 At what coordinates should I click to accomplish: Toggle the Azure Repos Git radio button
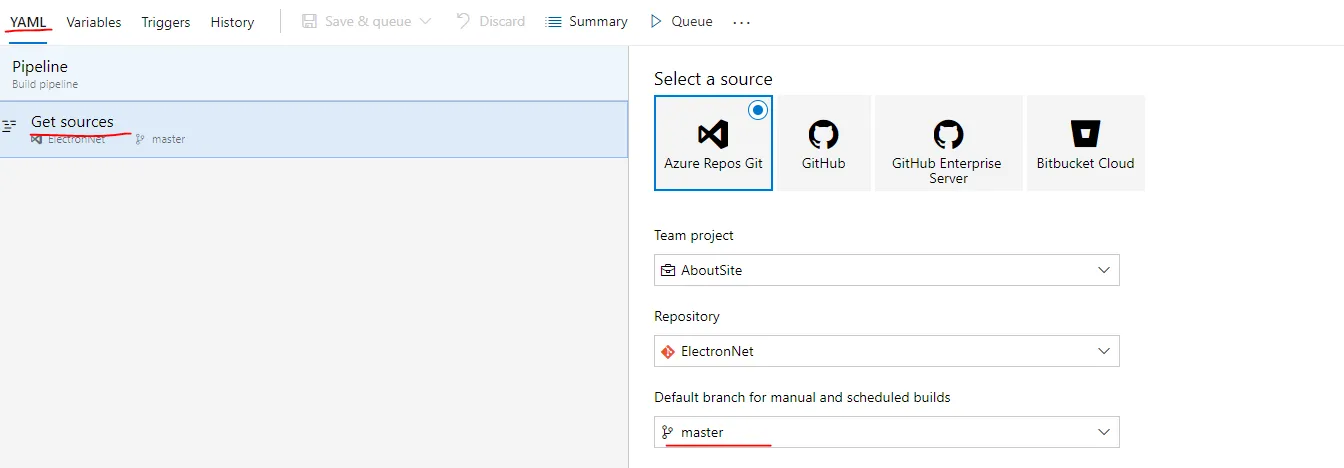(758, 110)
